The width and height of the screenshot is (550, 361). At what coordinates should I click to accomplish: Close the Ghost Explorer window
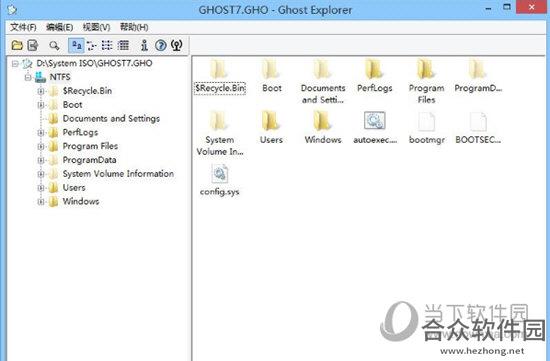532,7
